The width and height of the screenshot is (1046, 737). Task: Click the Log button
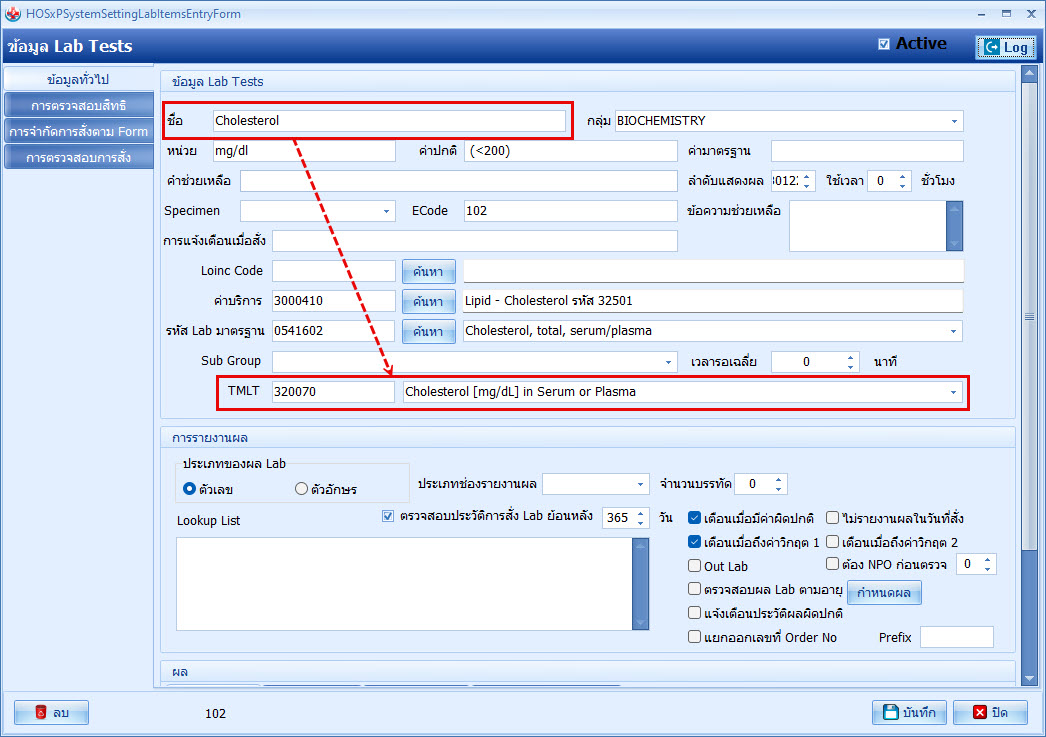point(1006,47)
